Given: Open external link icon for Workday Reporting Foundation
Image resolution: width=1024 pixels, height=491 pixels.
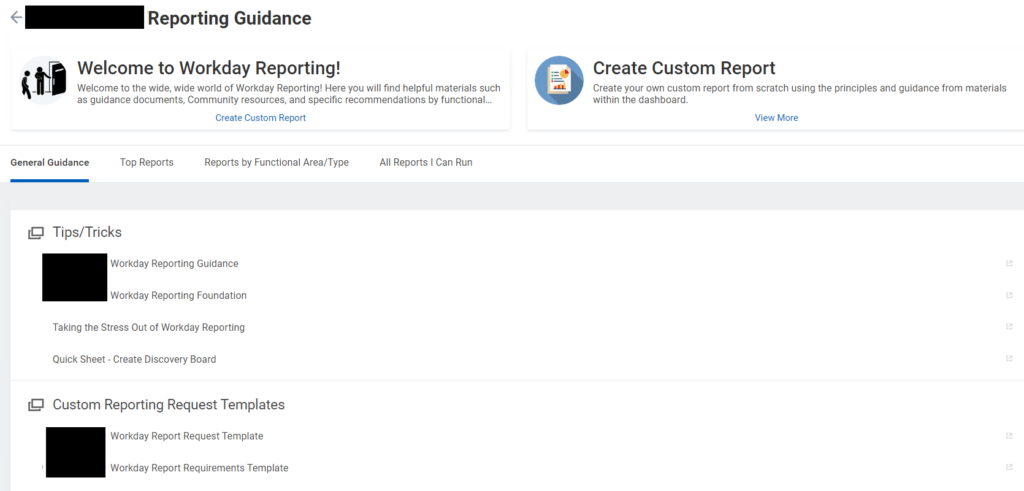Looking at the screenshot, I should coord(1009,295).
